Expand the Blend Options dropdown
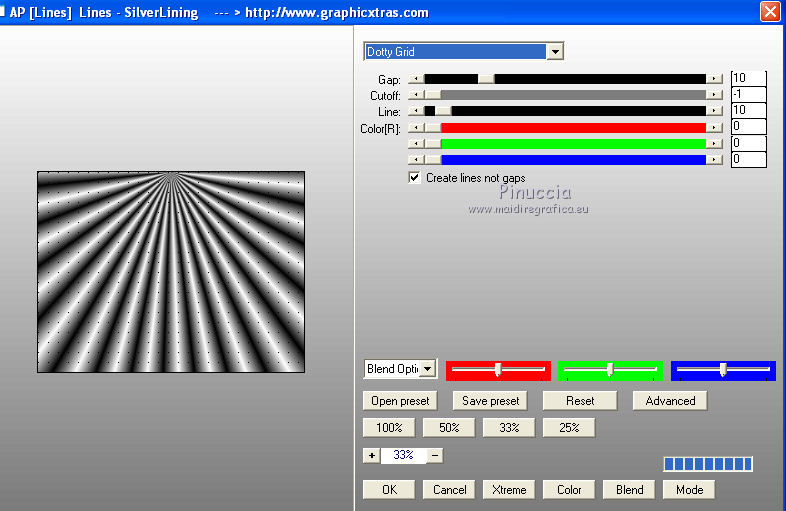Screen dimensions: 786x511 click(x=428, y=369)
